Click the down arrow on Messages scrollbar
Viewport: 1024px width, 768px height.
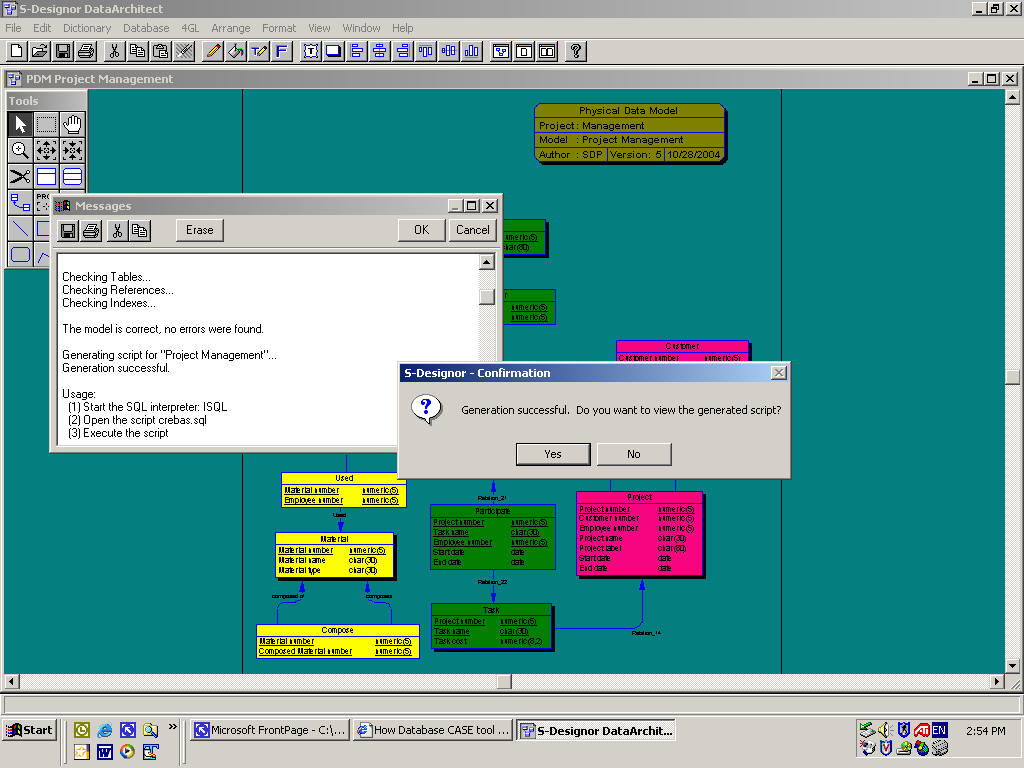[x=486, y=436]
